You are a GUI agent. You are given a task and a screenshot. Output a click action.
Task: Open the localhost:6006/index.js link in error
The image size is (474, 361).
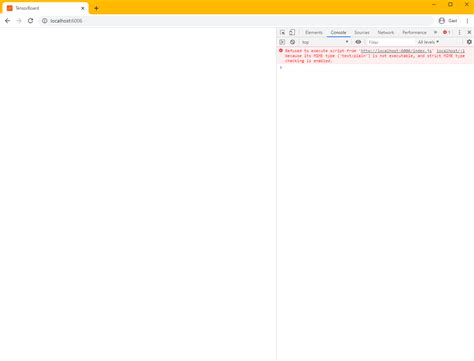click(x=396, y=51)
